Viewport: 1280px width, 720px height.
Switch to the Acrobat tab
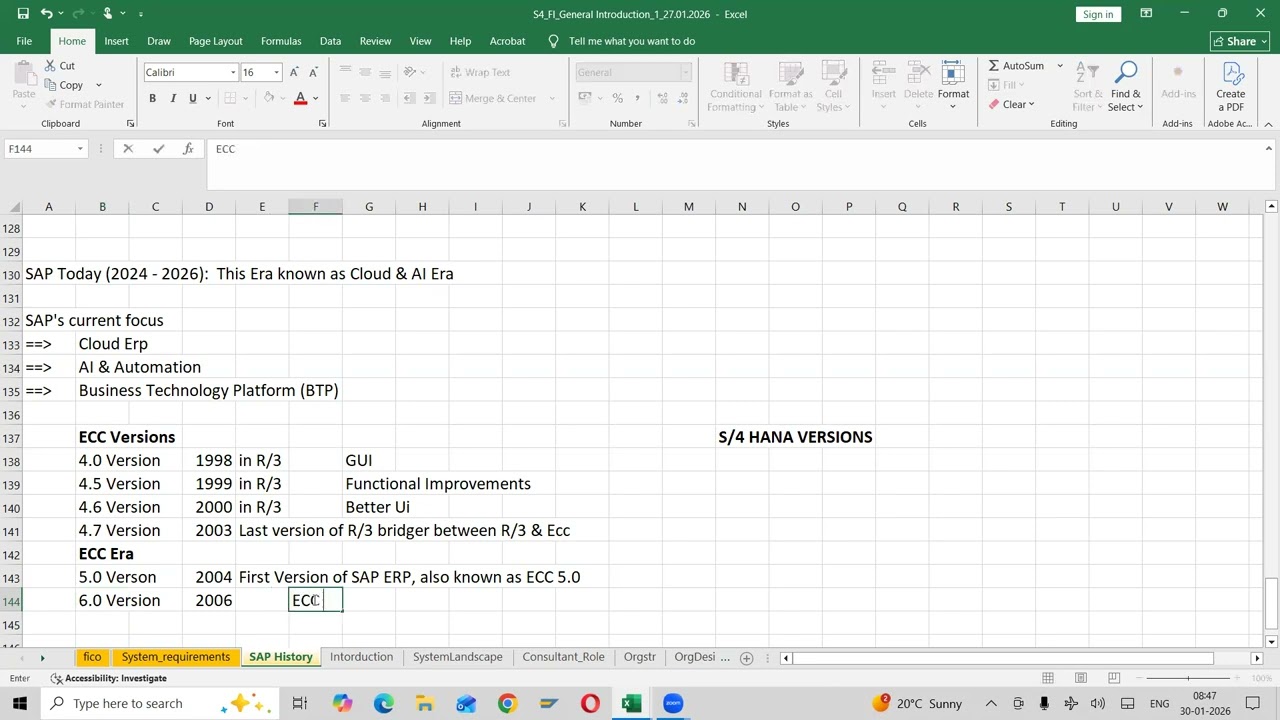[x=507, y=41]
